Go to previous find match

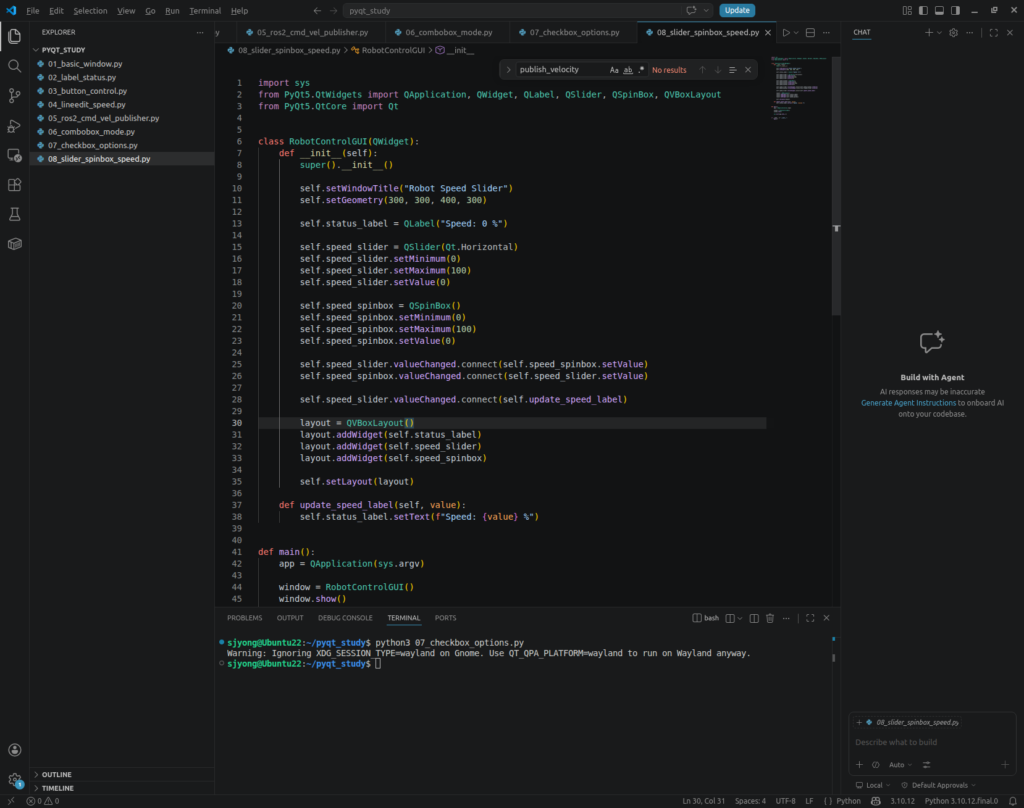coord(703,70)
